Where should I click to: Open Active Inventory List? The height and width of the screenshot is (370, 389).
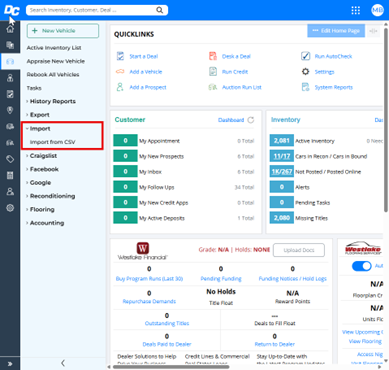(x=54, y=48)
